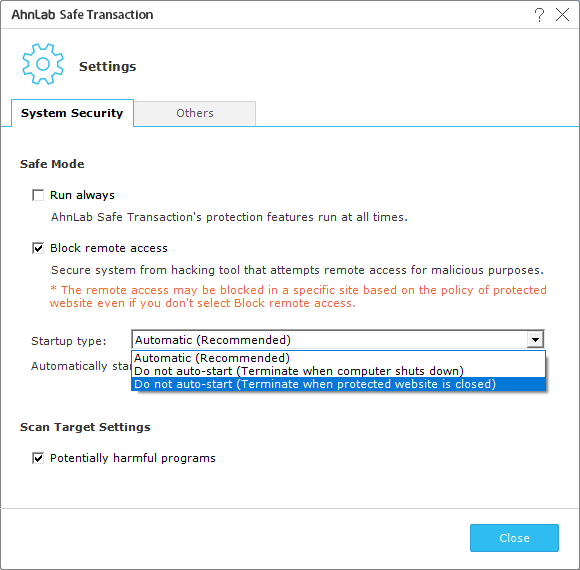Uncheck Block remote access

coord(38,248)
